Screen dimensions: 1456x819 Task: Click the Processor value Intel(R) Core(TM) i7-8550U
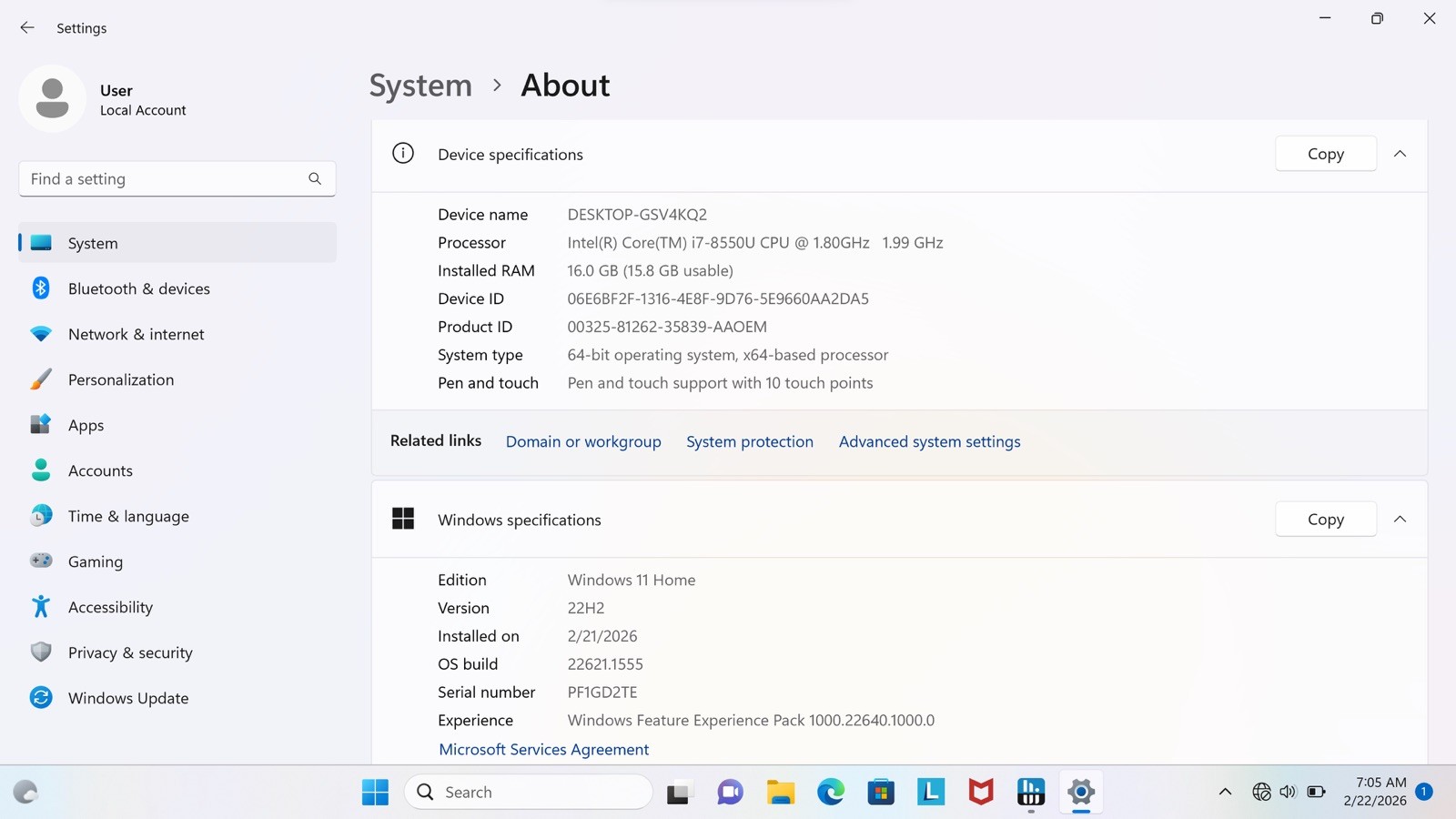755,243
